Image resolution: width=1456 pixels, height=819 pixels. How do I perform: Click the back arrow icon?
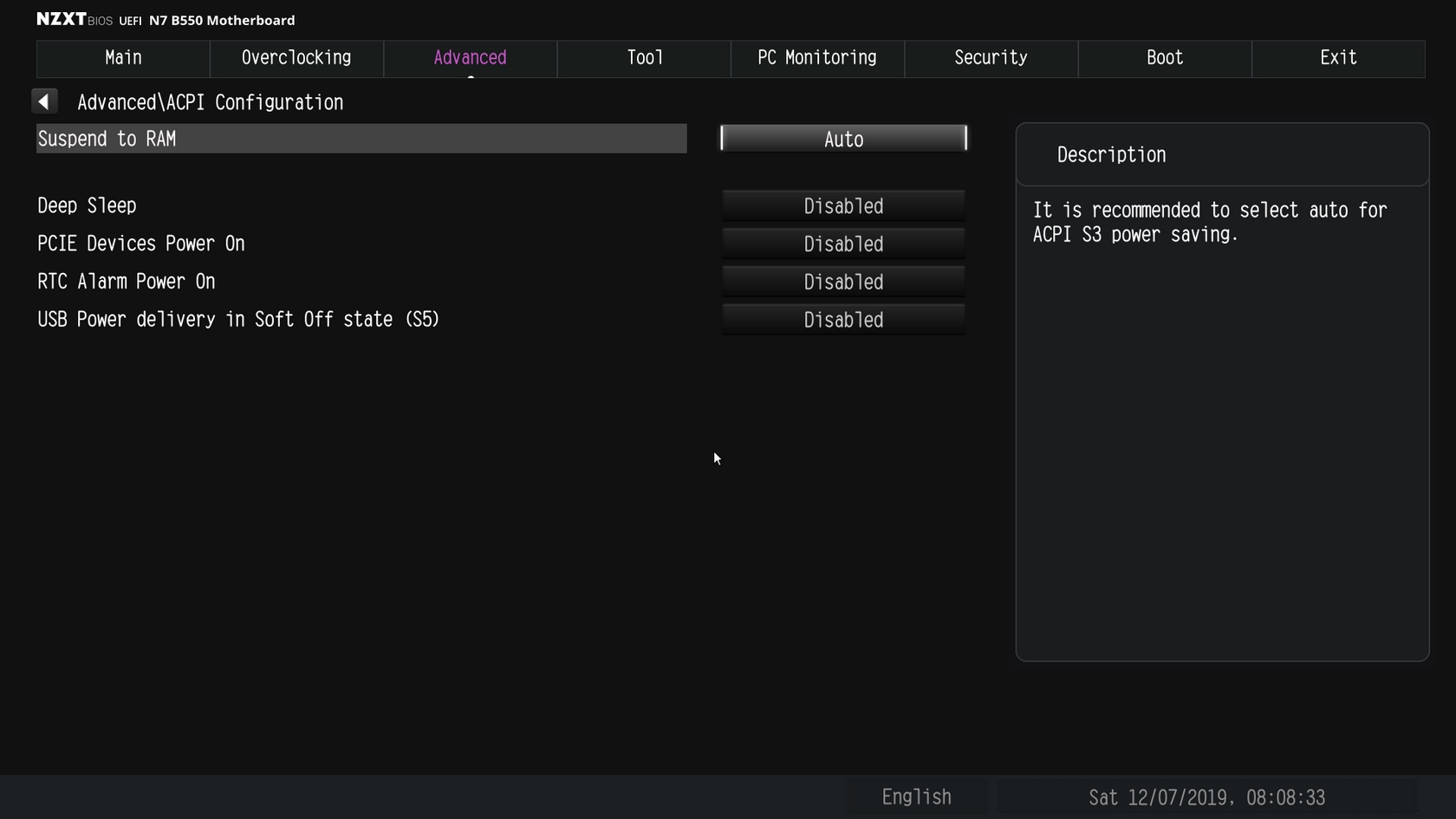[44, 101]
